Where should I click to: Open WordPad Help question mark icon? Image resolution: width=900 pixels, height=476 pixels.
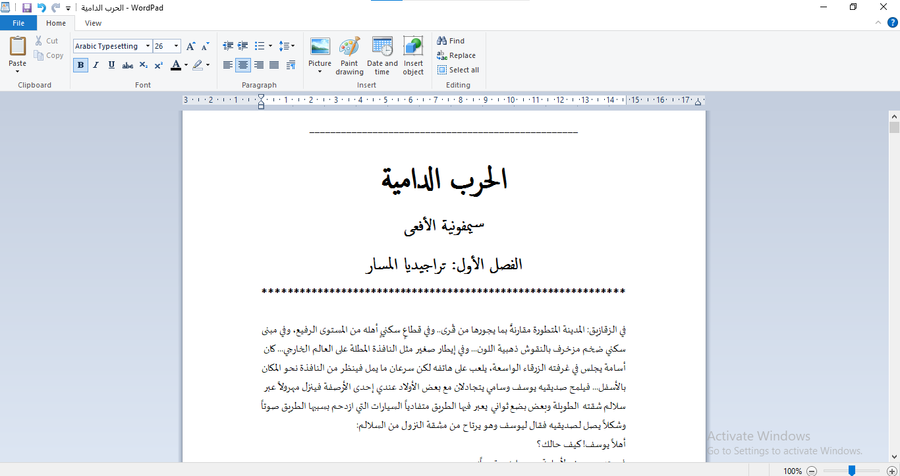pyautogui.click(x=892, y=23)
